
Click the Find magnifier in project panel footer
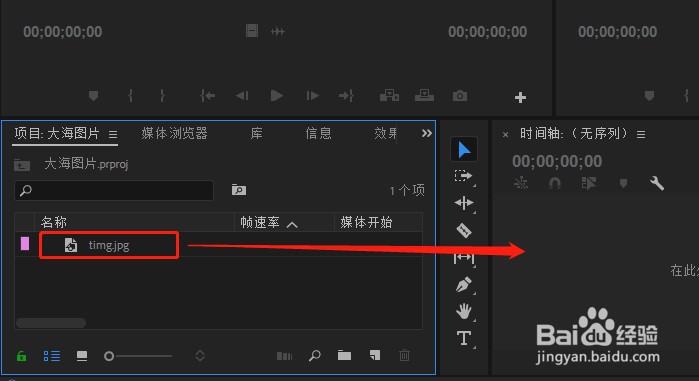click(315, 356)
